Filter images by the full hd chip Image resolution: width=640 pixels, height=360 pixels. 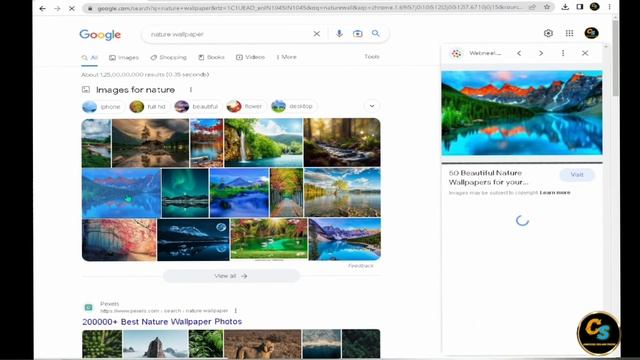point(148,107)
